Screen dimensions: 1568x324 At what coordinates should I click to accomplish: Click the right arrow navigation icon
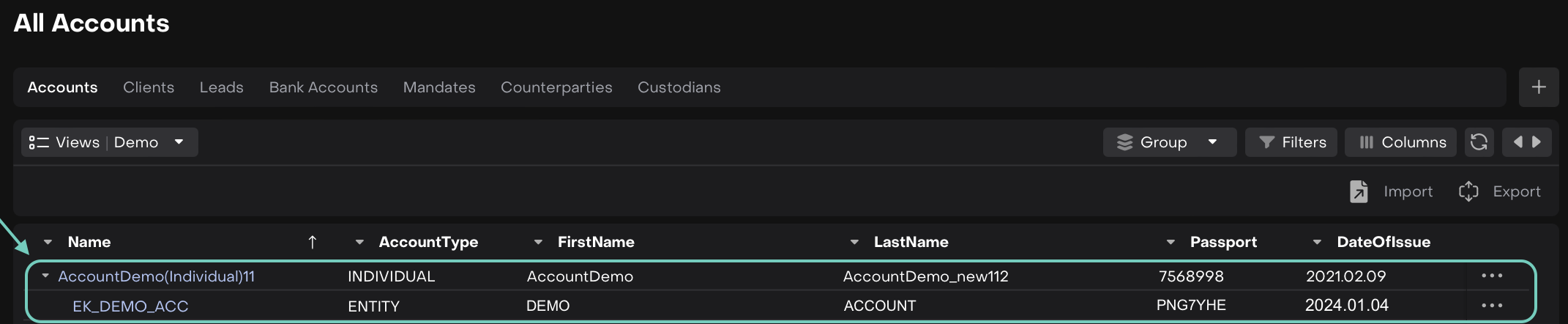tap(1537, 141)
